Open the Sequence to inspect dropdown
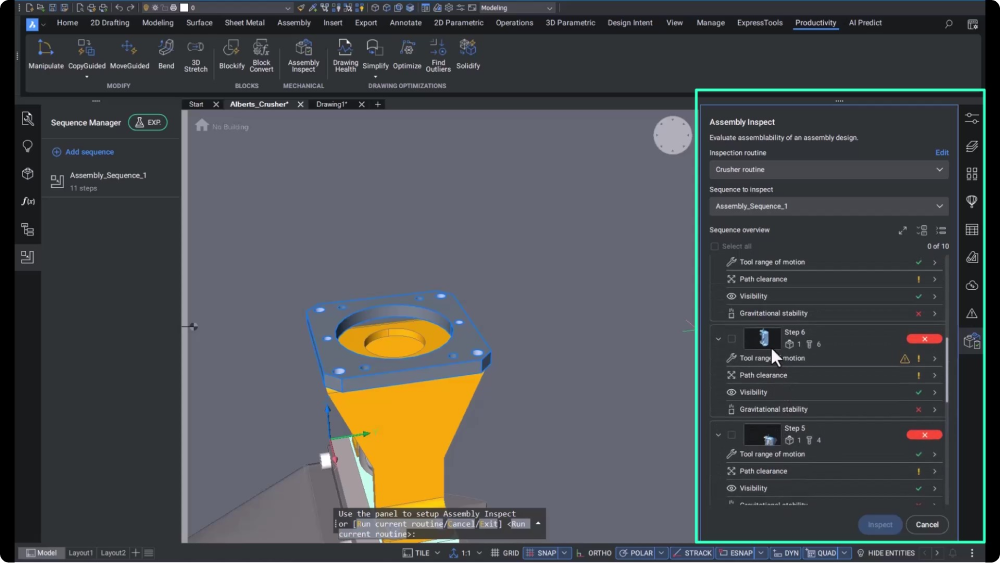The height and width of the screenshot is (563, 1000). click(x=828, y=206)
